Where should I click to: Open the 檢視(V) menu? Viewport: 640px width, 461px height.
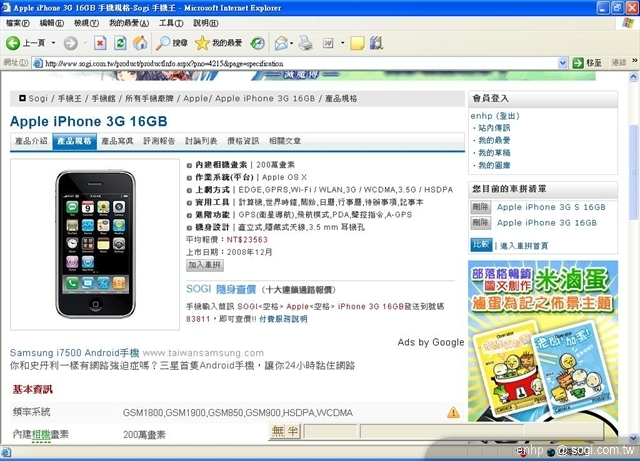[x=86, y=23]
